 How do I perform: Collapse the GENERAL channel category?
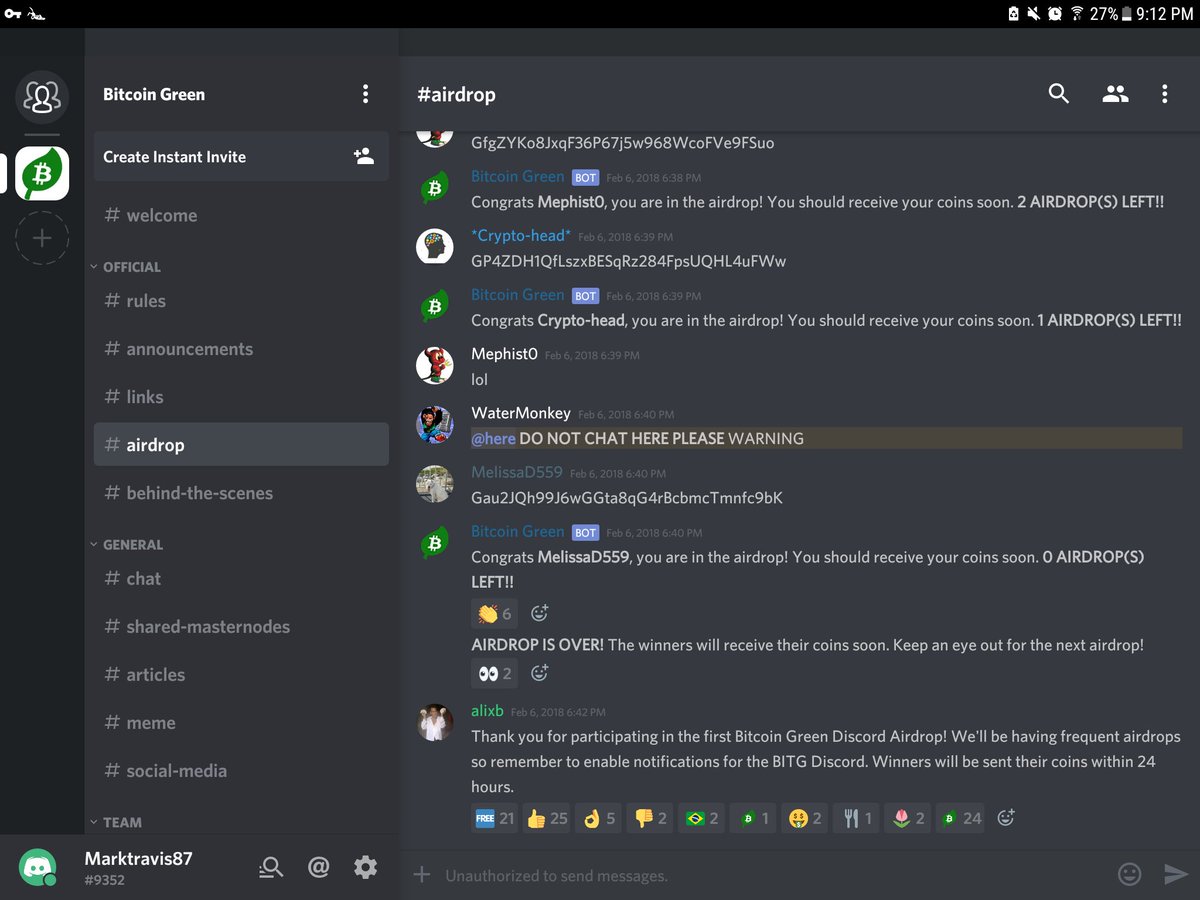point(126,545)
